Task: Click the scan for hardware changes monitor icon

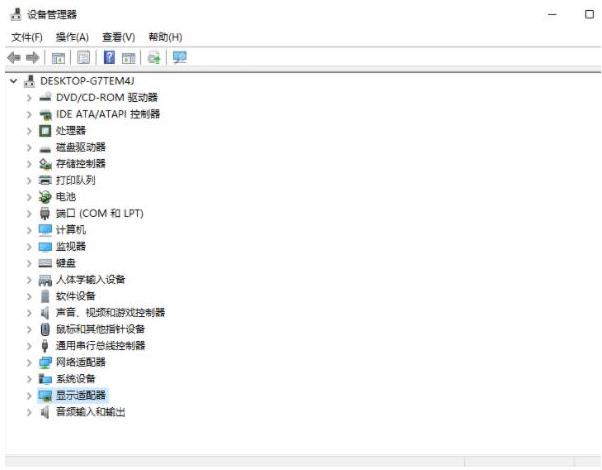Action: (x=179, y=58)
